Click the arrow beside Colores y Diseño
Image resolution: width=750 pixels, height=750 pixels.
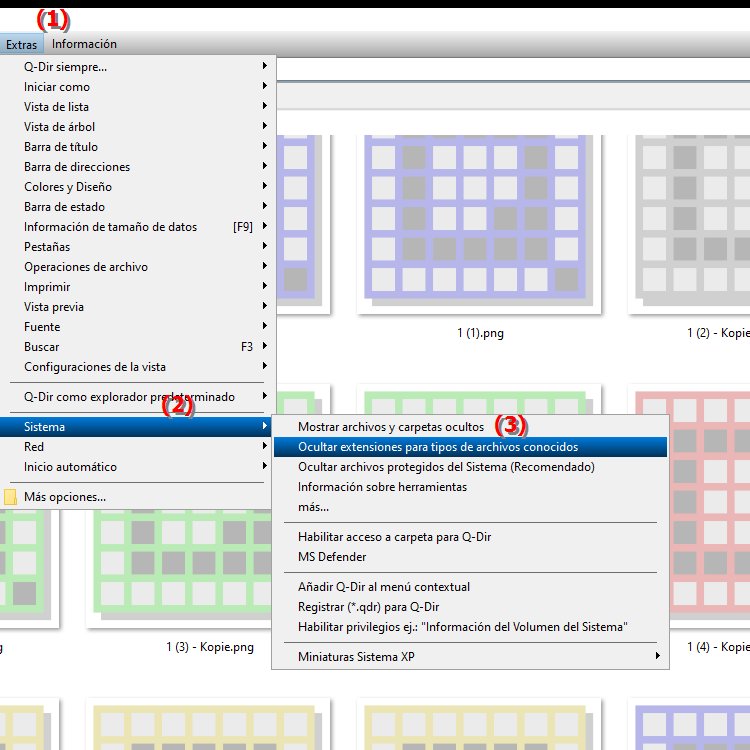click(x=265, y=186)
